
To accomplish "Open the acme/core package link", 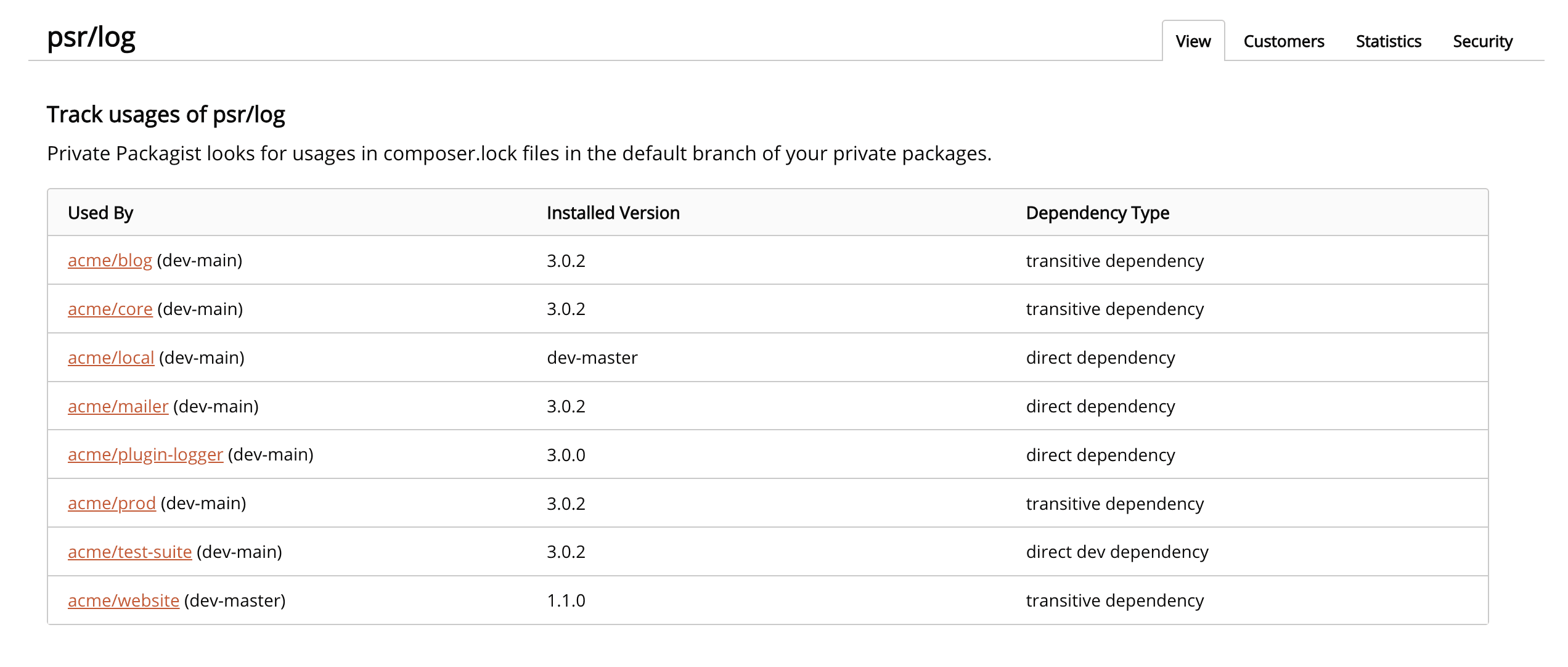I will click(109, 309).
